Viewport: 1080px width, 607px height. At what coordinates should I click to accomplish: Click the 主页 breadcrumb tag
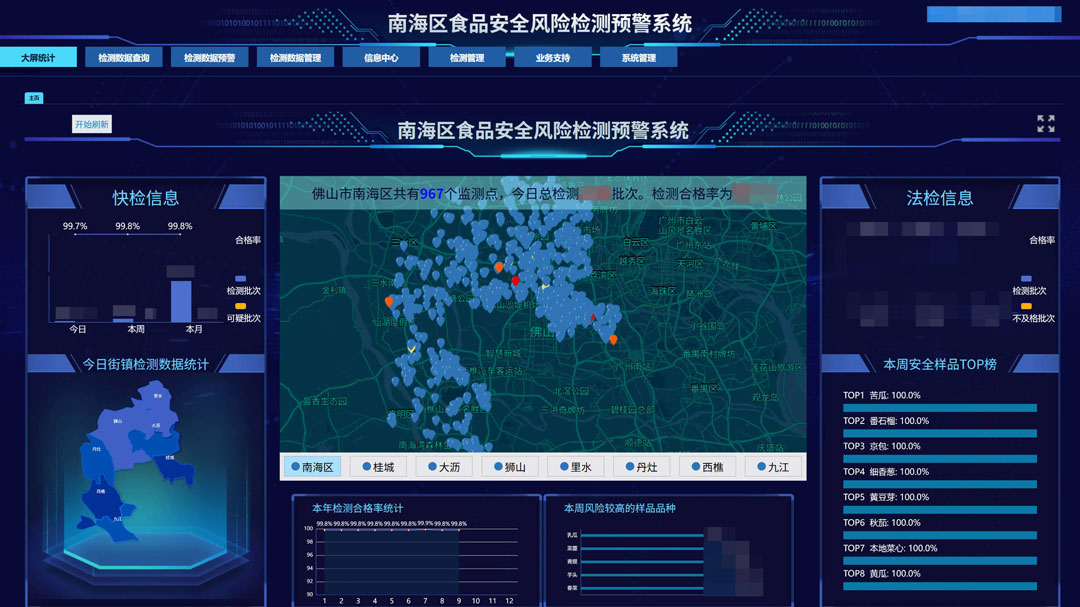click(x=34, y=98)
